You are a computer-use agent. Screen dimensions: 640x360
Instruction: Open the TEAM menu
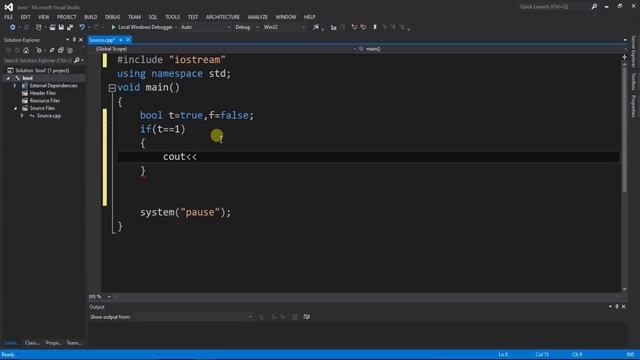(134, 17)
